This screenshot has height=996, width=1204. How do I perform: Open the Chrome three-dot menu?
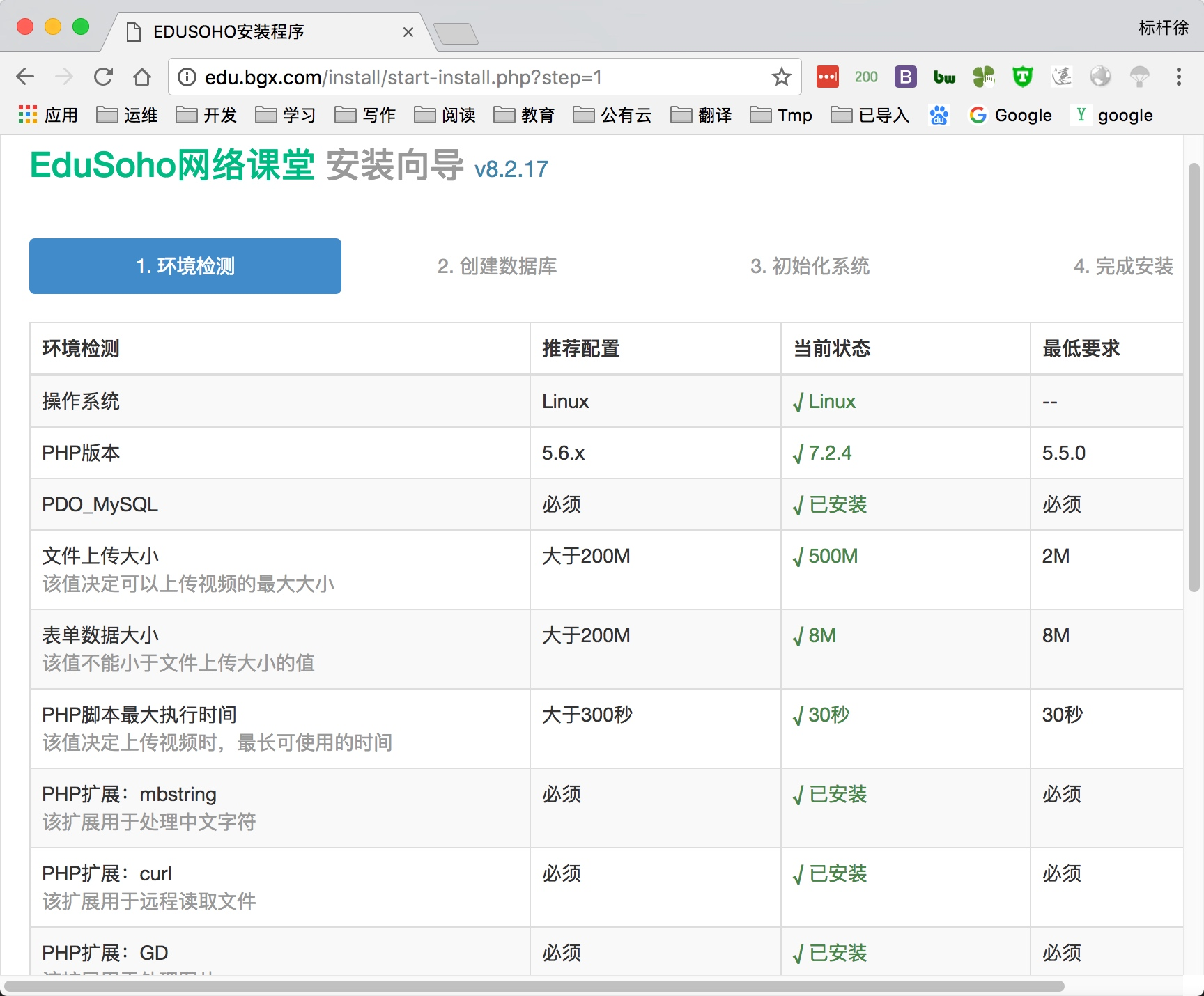tap(1178, 77)
